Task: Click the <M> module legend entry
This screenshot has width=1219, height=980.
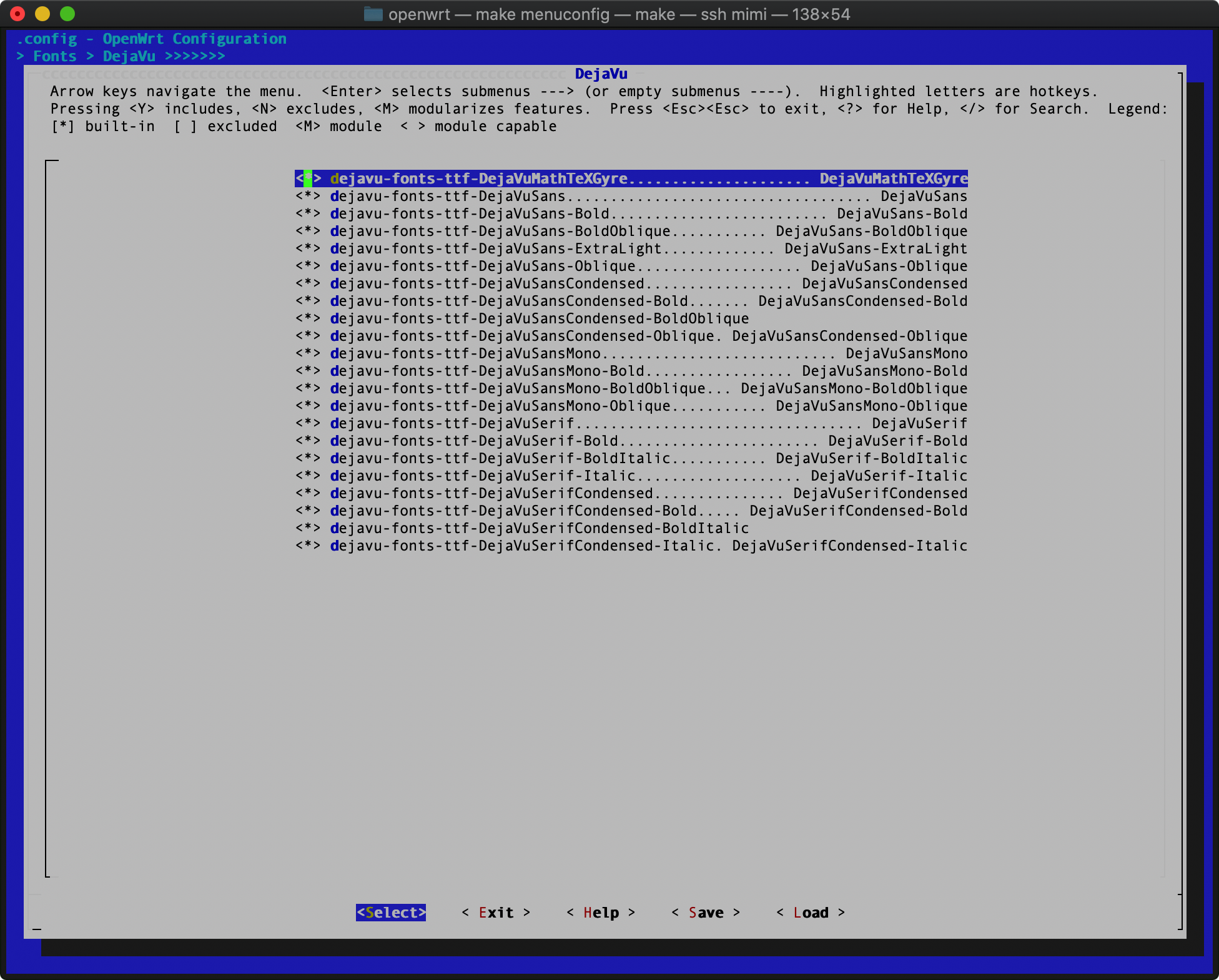Action: pos(338,126)
